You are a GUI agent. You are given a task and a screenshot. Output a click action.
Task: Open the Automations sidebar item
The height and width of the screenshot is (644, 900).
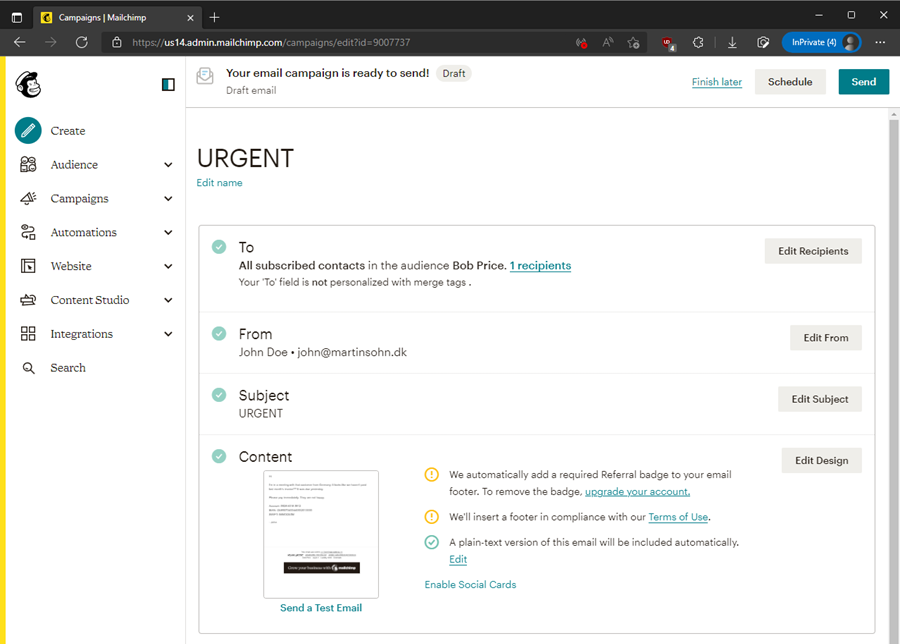coord(83,232)
